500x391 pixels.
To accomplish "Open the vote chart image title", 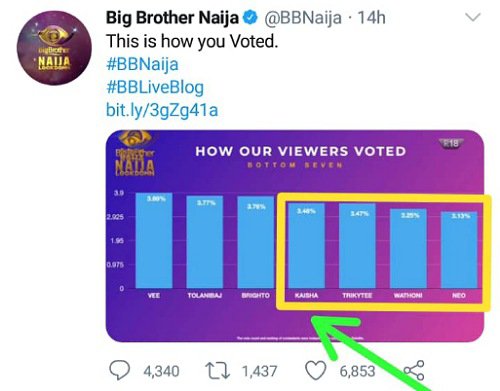I will [x=301, y=151].
